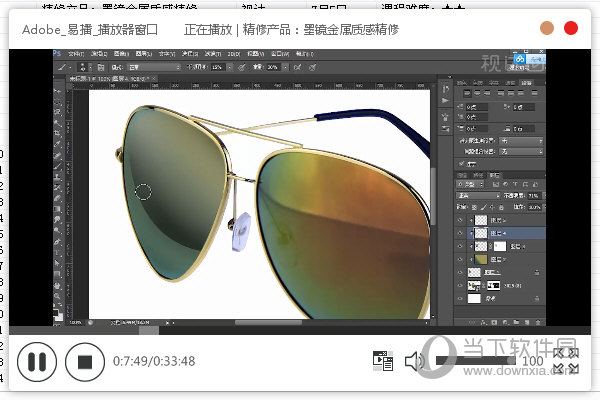
Task: Toggle pressure-for-opacity icon beside the opacity field
Action: click(241, 67)
